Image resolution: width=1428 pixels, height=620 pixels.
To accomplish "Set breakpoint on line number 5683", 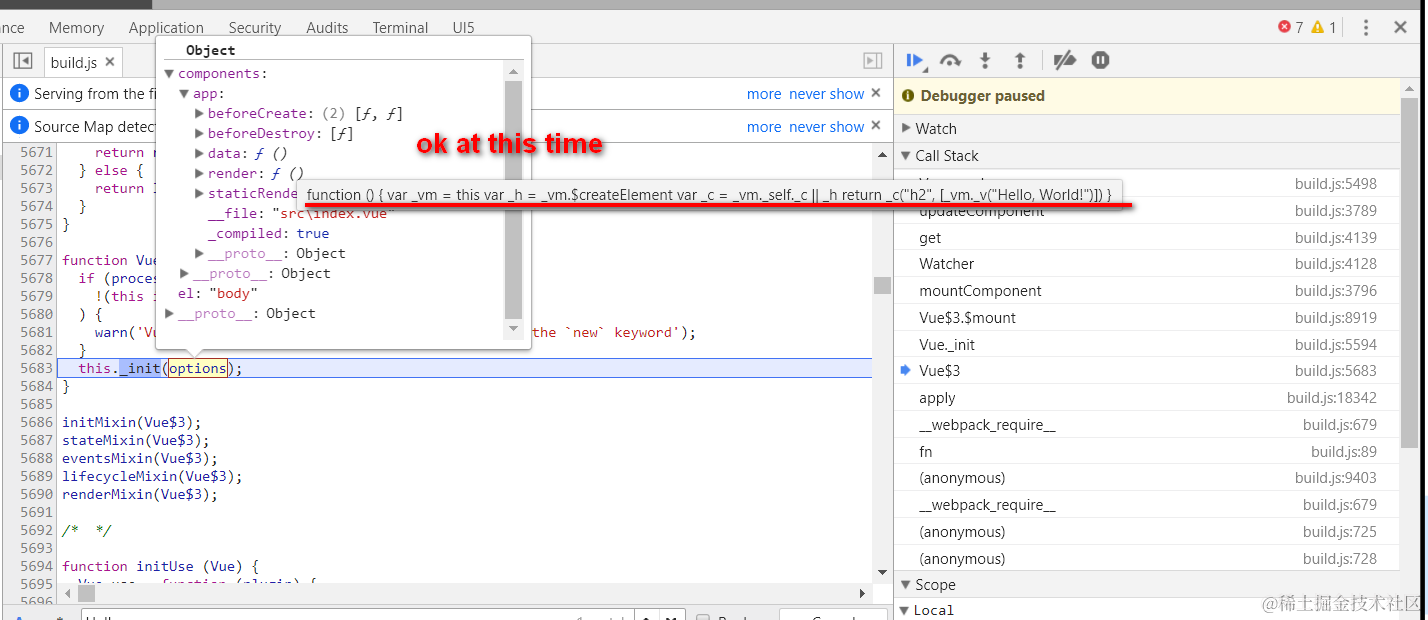I will [36, 368].
